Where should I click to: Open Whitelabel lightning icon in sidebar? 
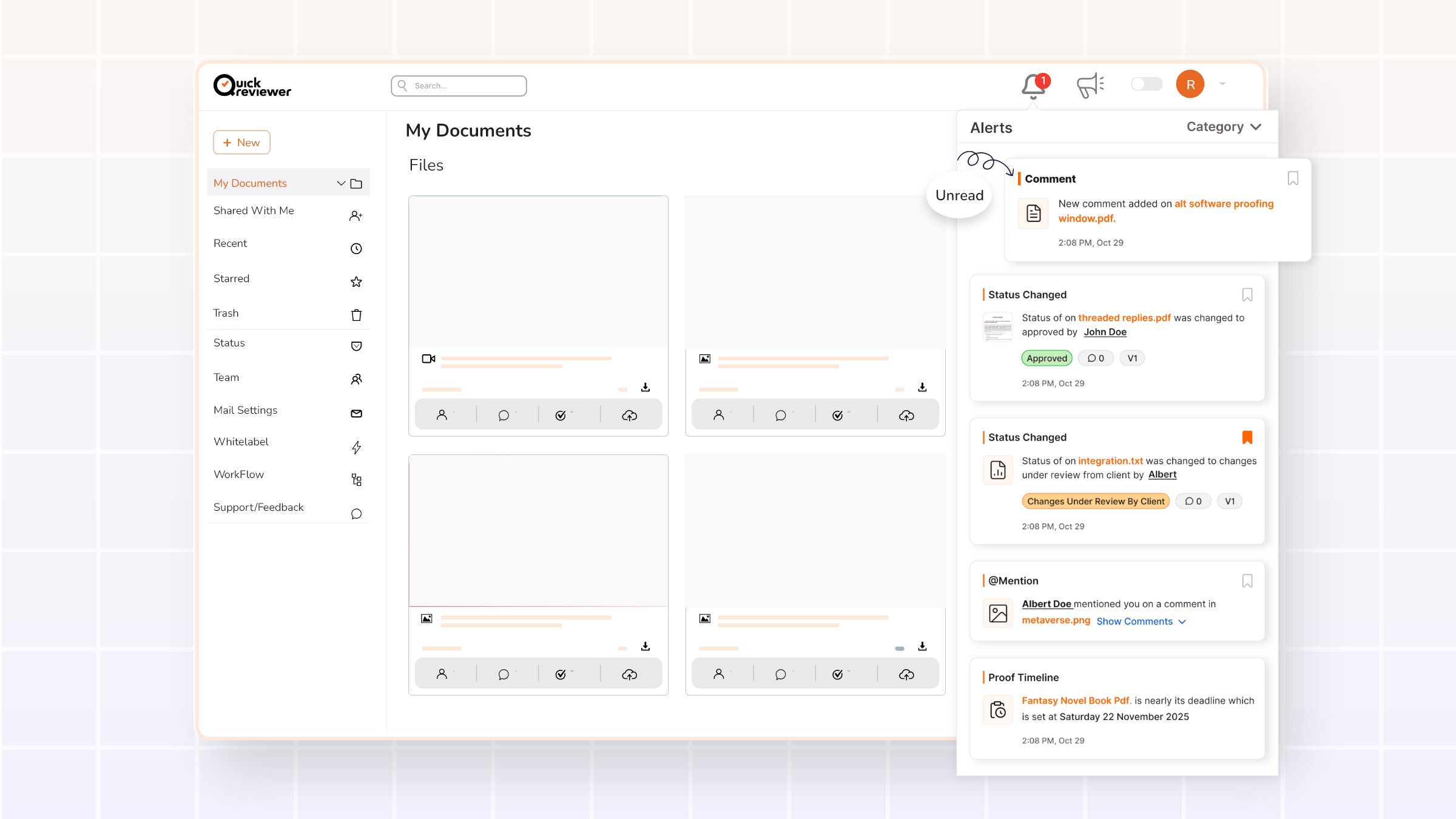(x=356, y=448)
